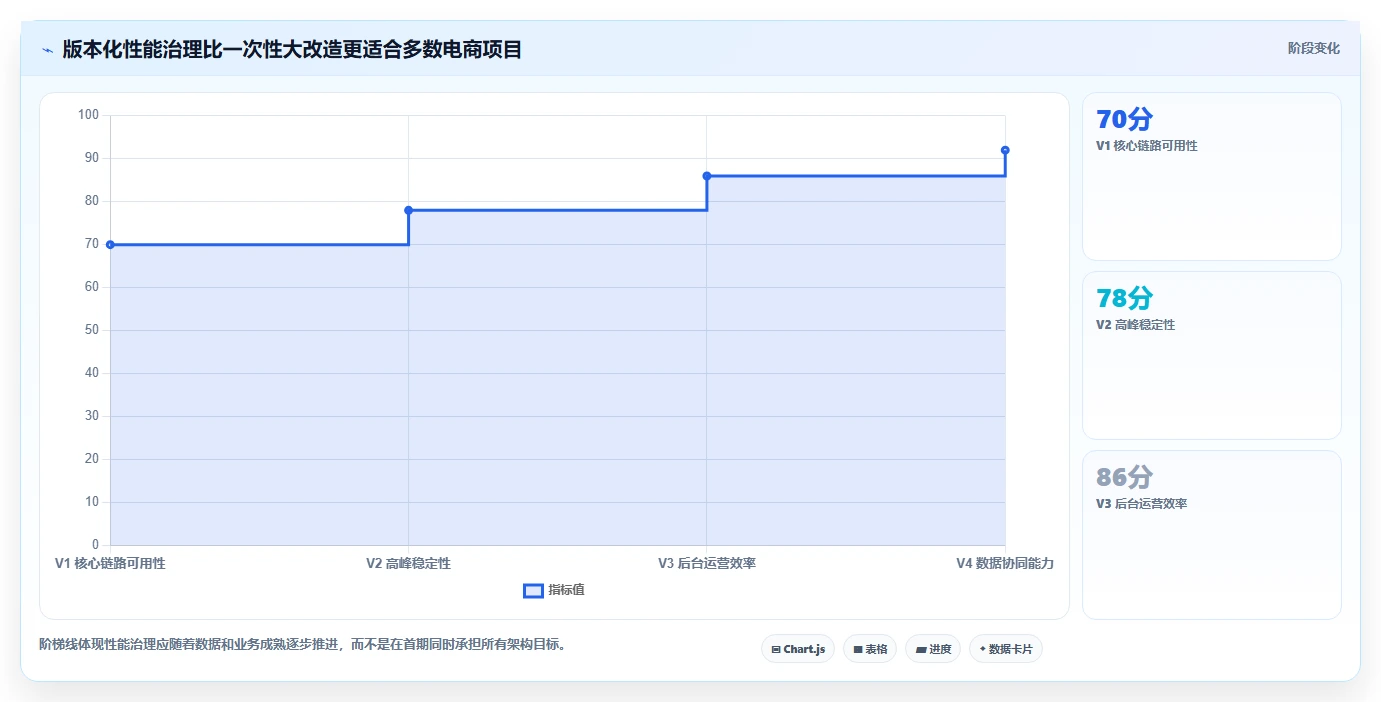
Task: Click the 70分 score value
Action: point(1124,120)
